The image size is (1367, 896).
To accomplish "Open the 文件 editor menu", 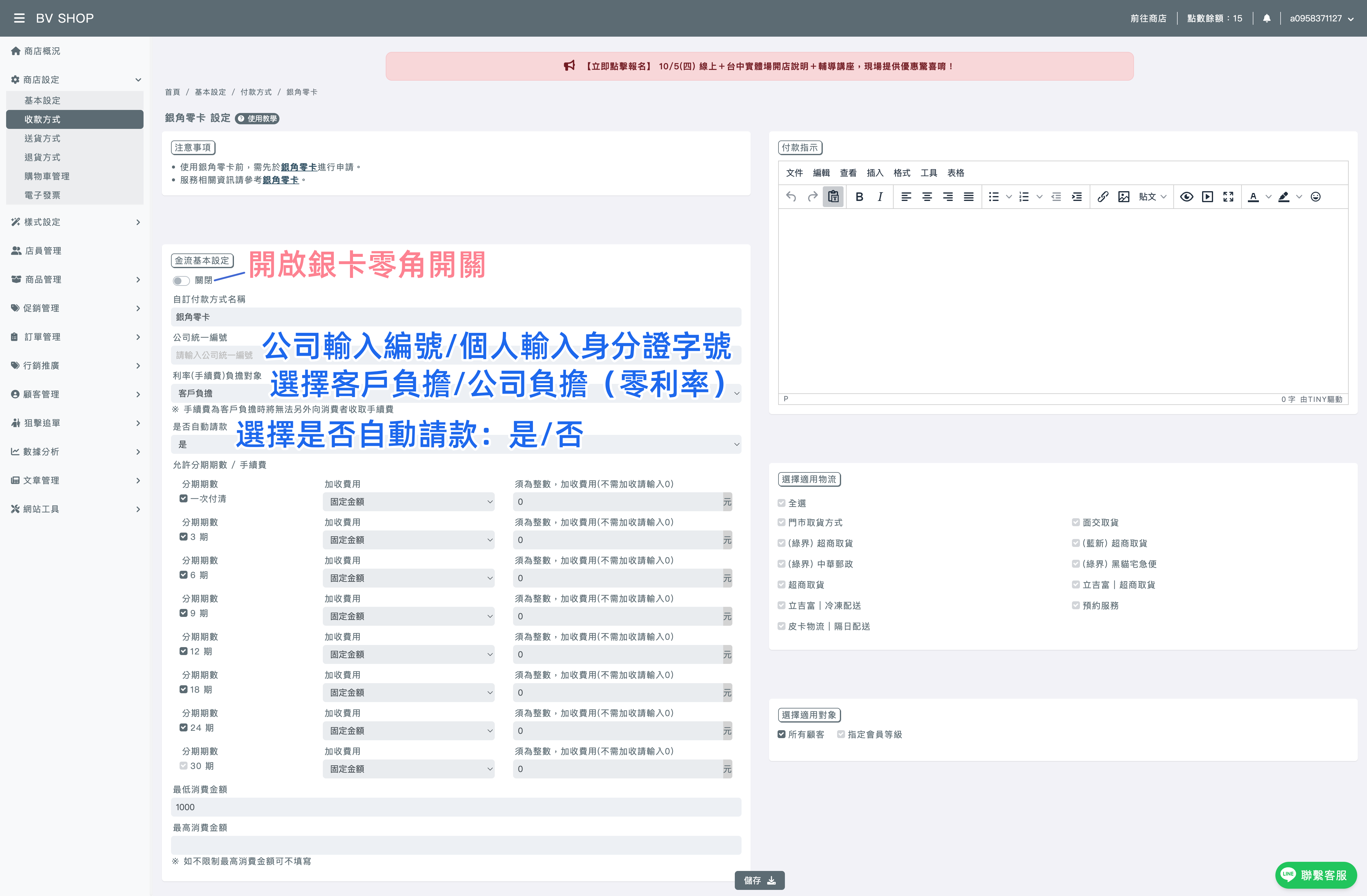I will tap(794, 173).
